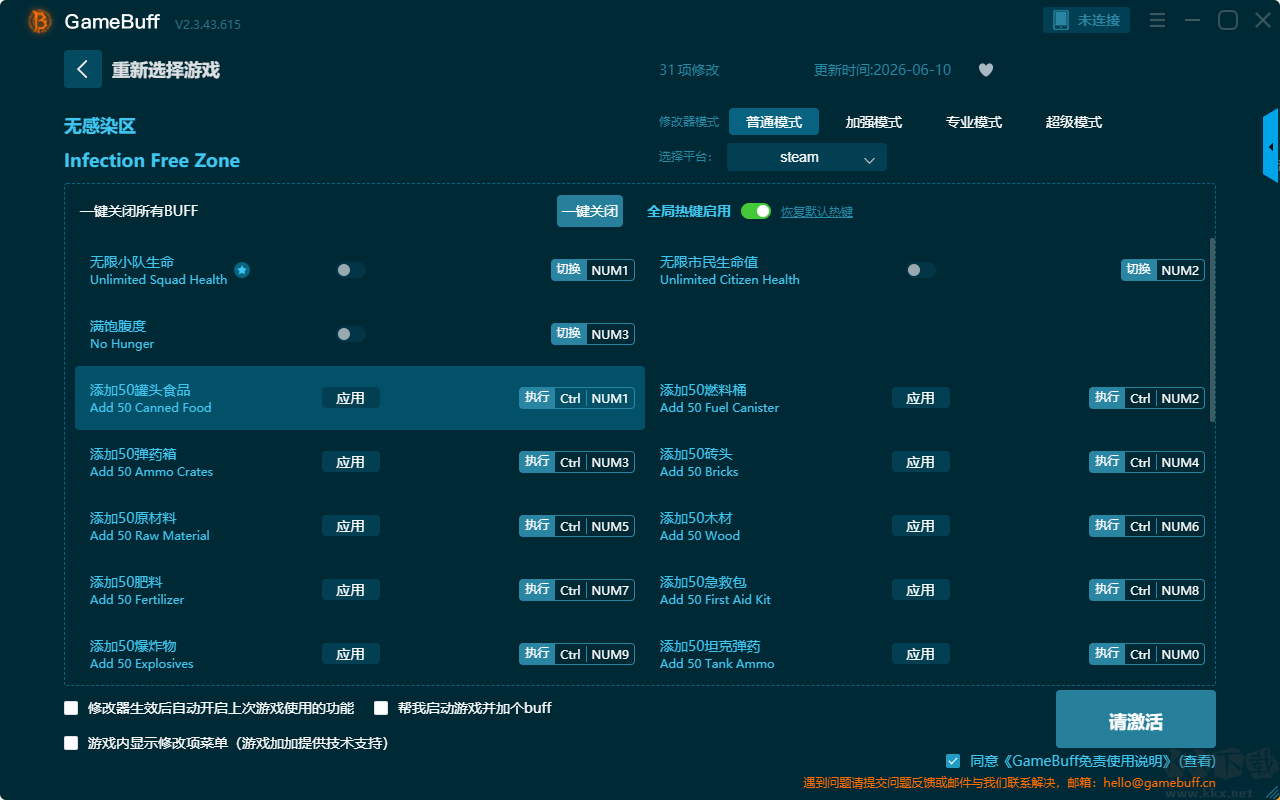Screen dimensions: 1280x800
Task: Open the hamburger menu icon
Action: click(1157, 20)
